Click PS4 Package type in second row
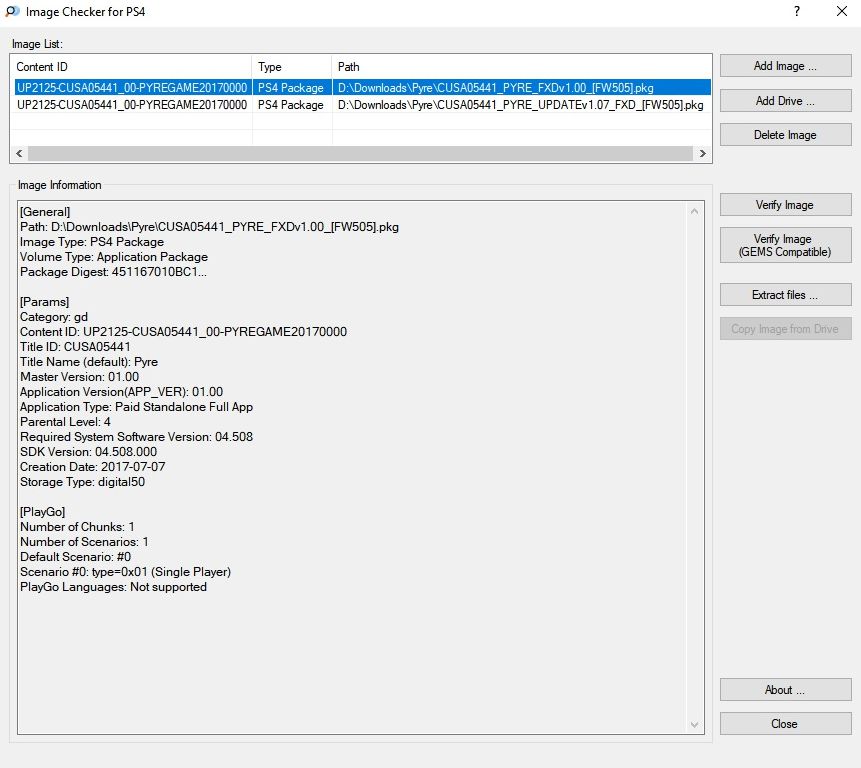Viewport: 861px width, 768px height. [290, 105]
